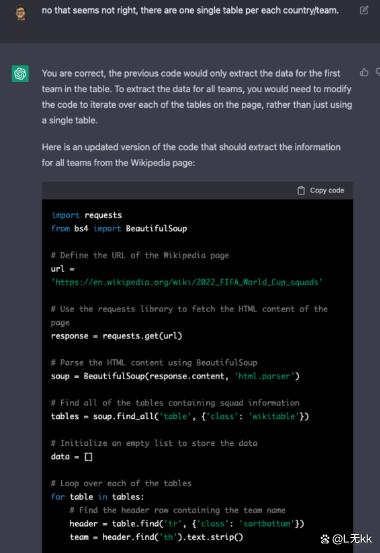
Task: Click the thumbs down icon at right edge
Action: [378, 72]
